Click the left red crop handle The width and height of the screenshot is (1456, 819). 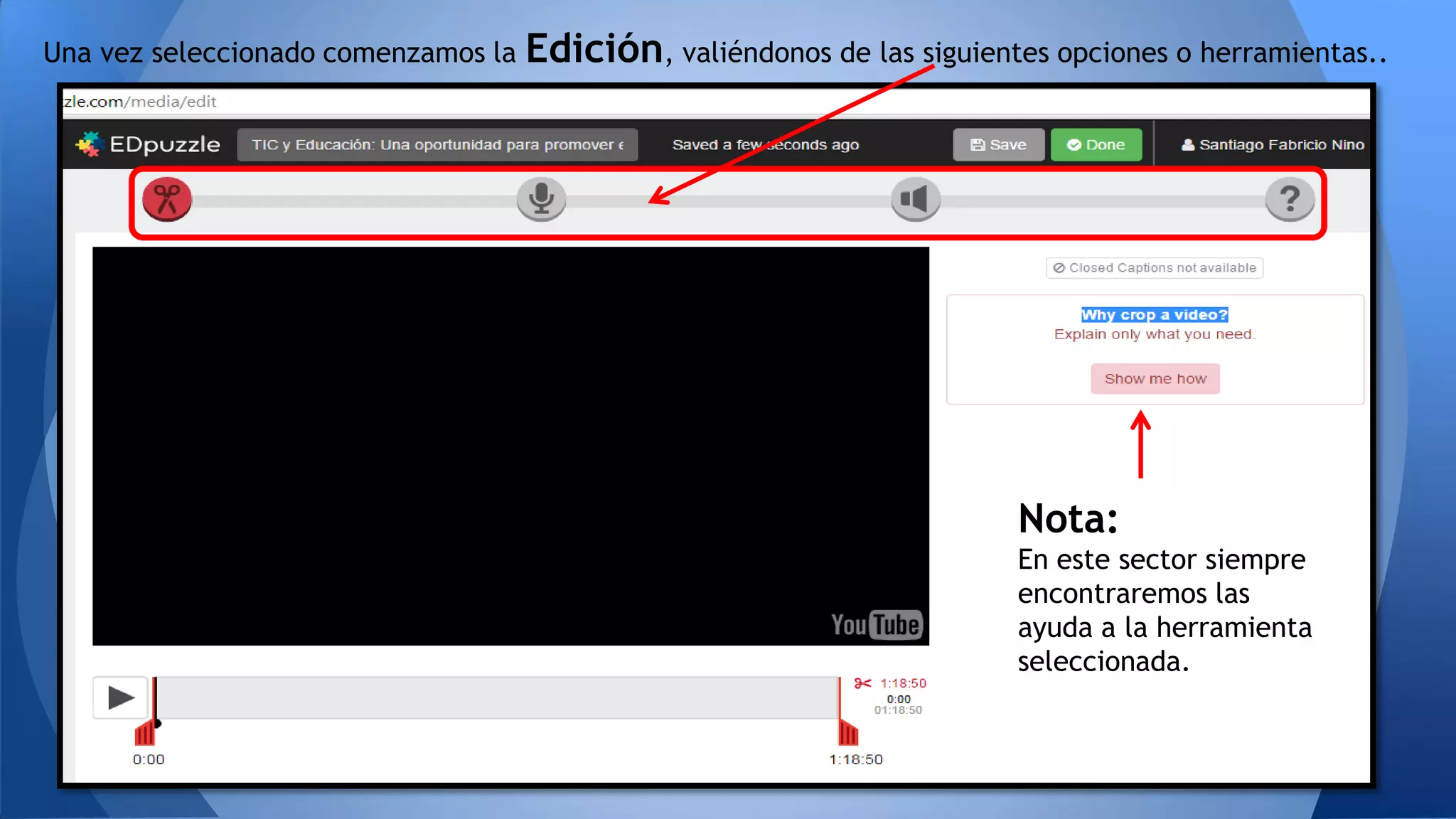coord(145,732)
